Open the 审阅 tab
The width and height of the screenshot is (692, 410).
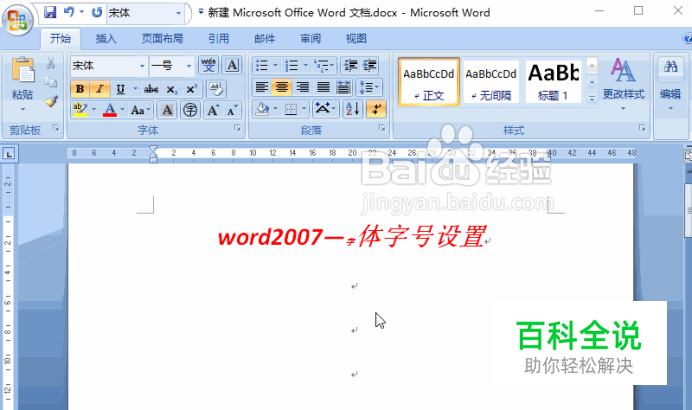pos(311,38)
